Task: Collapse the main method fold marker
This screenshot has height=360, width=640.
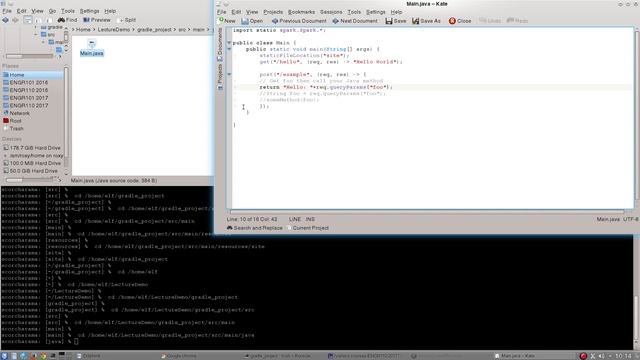Action: coord(229,49)
